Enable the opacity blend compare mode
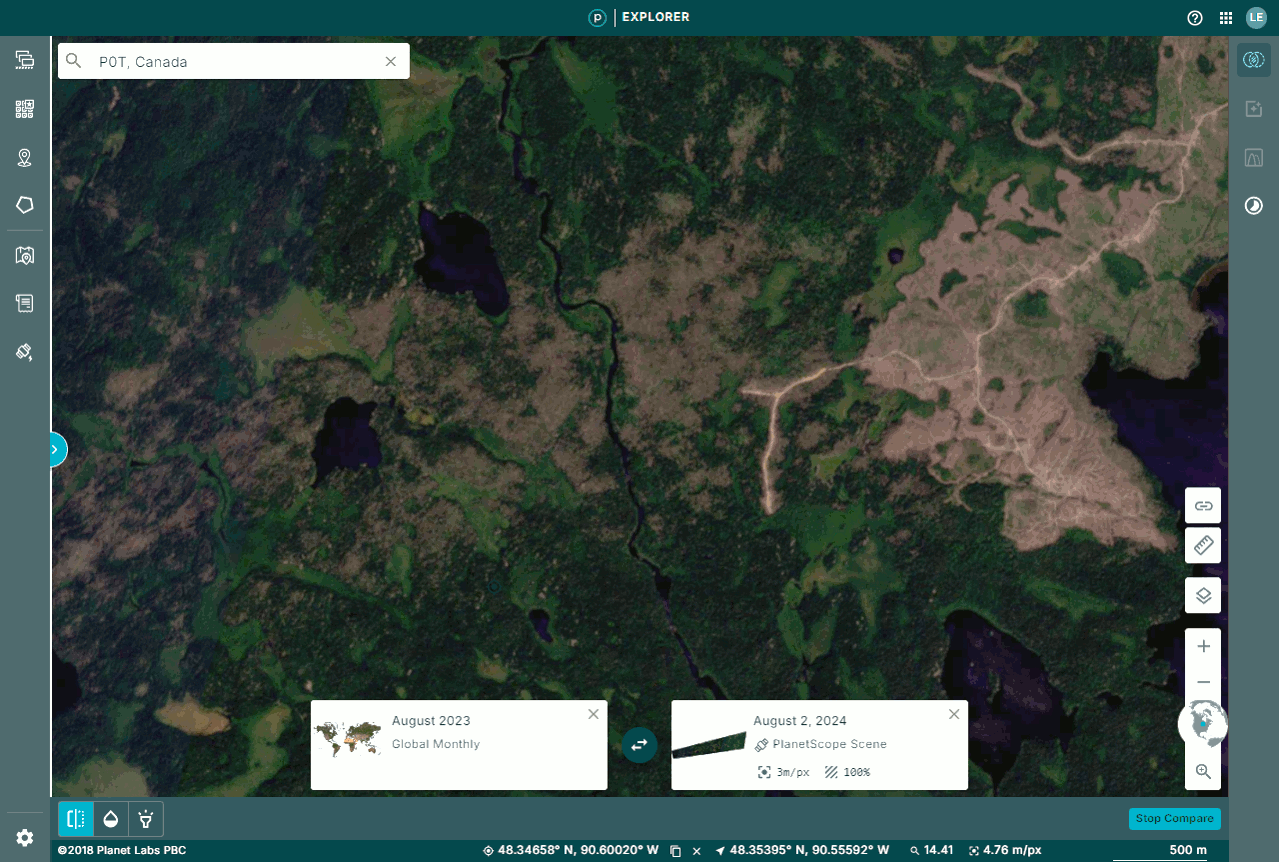Screen dimensions: 1279x862 click(111, 819)
